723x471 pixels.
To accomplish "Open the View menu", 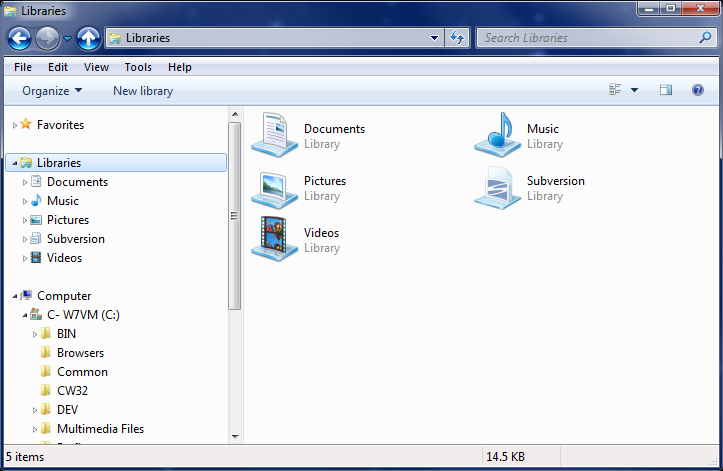I will (x=96, y=67).
